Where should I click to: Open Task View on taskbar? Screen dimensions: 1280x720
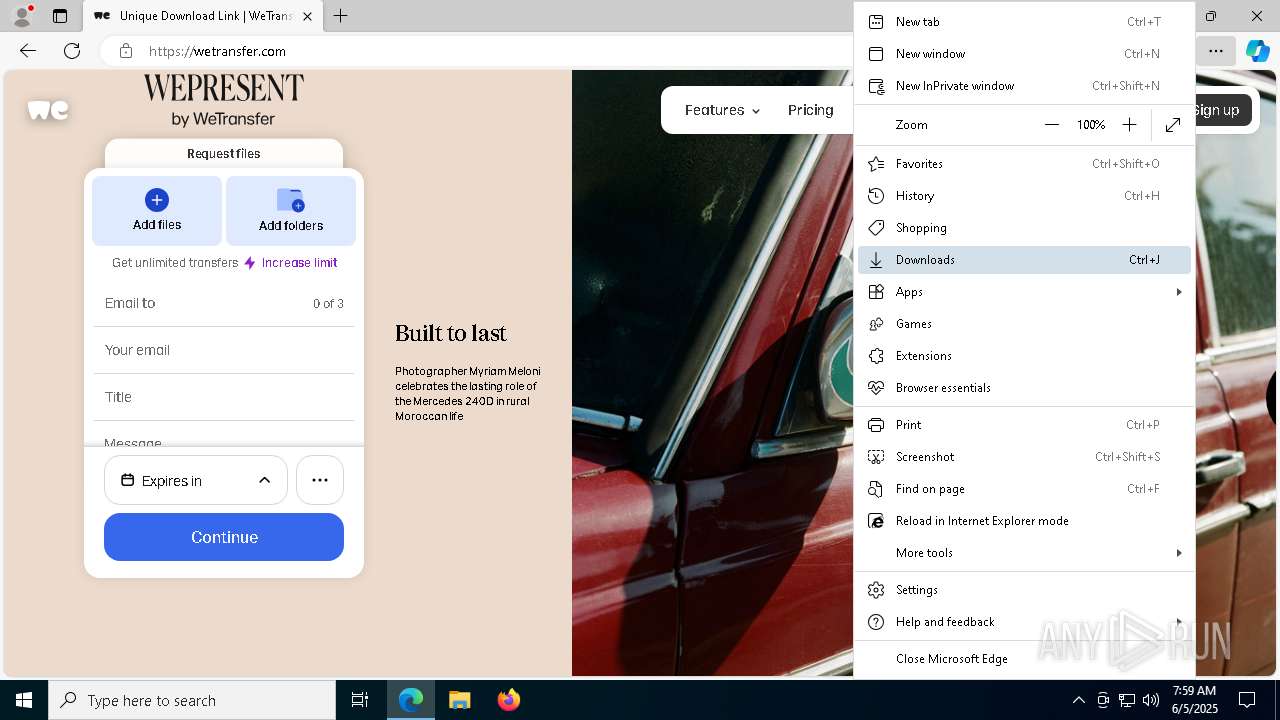360,700
